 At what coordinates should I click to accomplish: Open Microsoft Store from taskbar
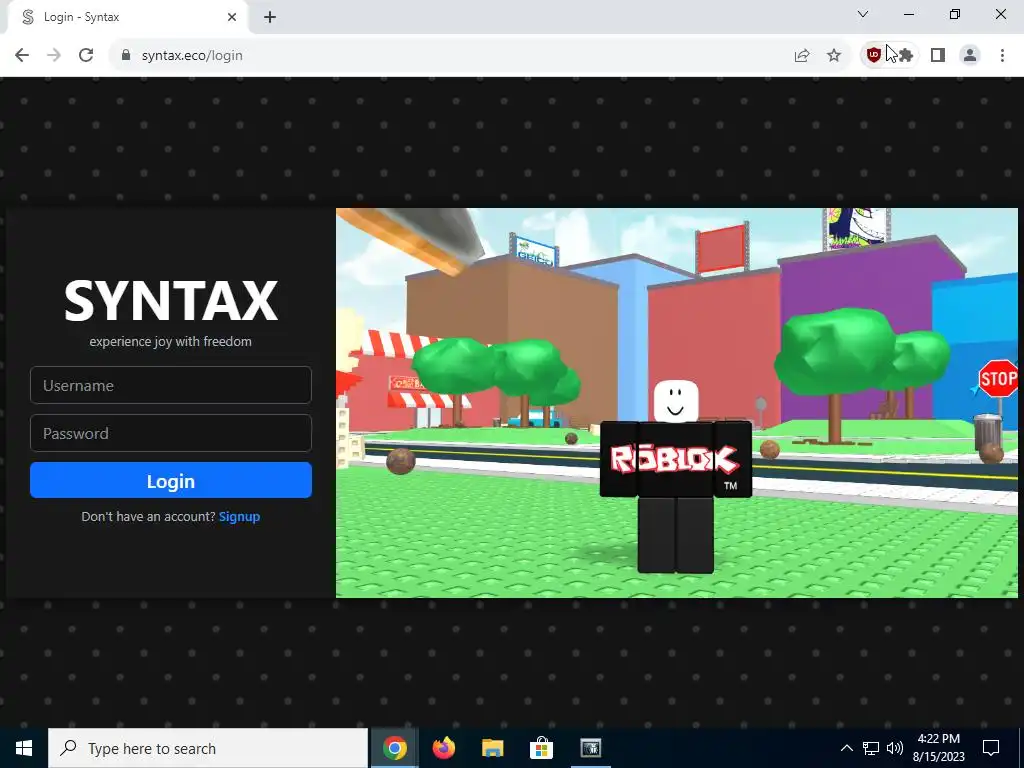click(x=541, y=748)
